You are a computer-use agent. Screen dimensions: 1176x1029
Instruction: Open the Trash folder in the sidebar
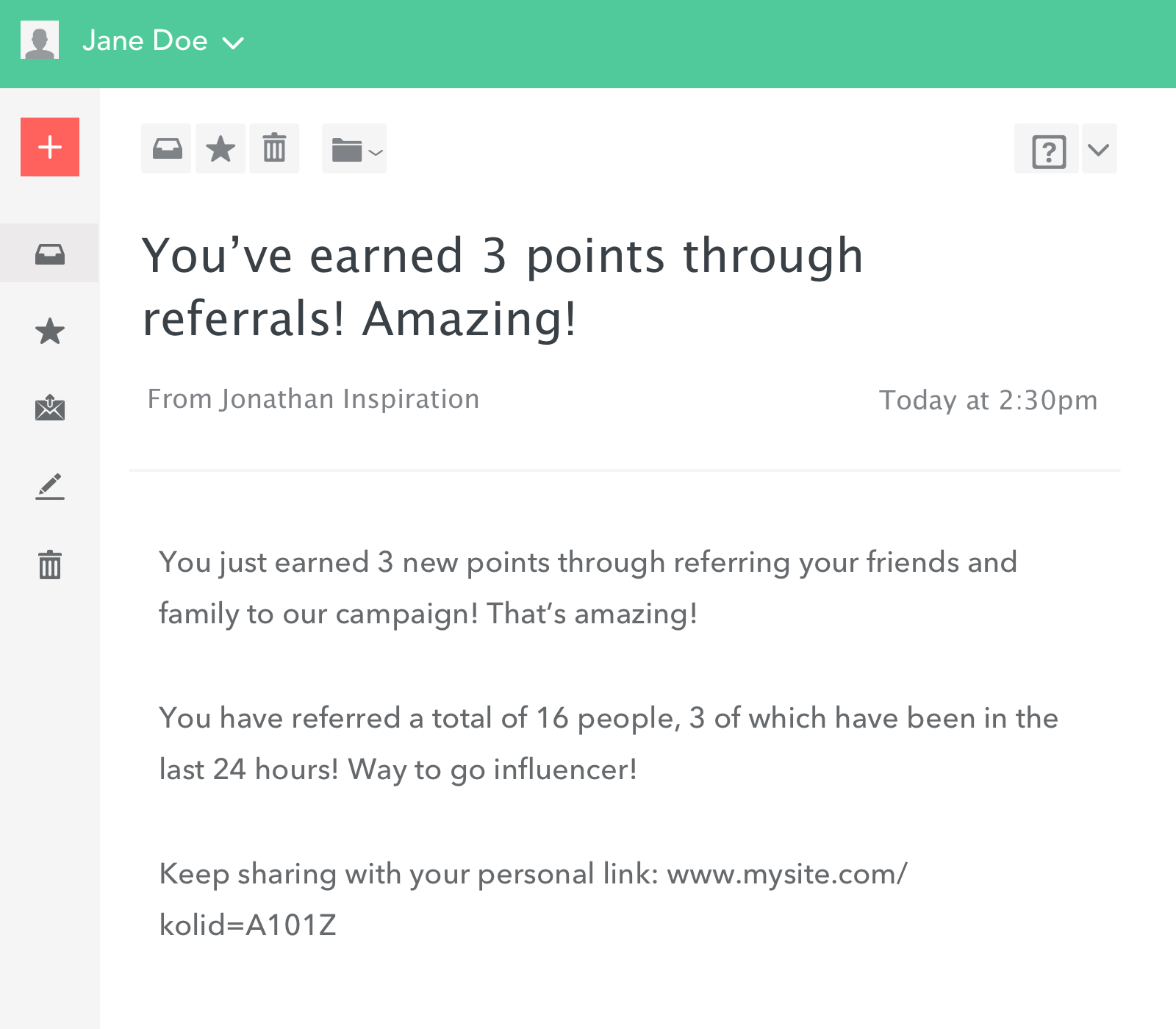pyautogui.click(x=50, y=564)
